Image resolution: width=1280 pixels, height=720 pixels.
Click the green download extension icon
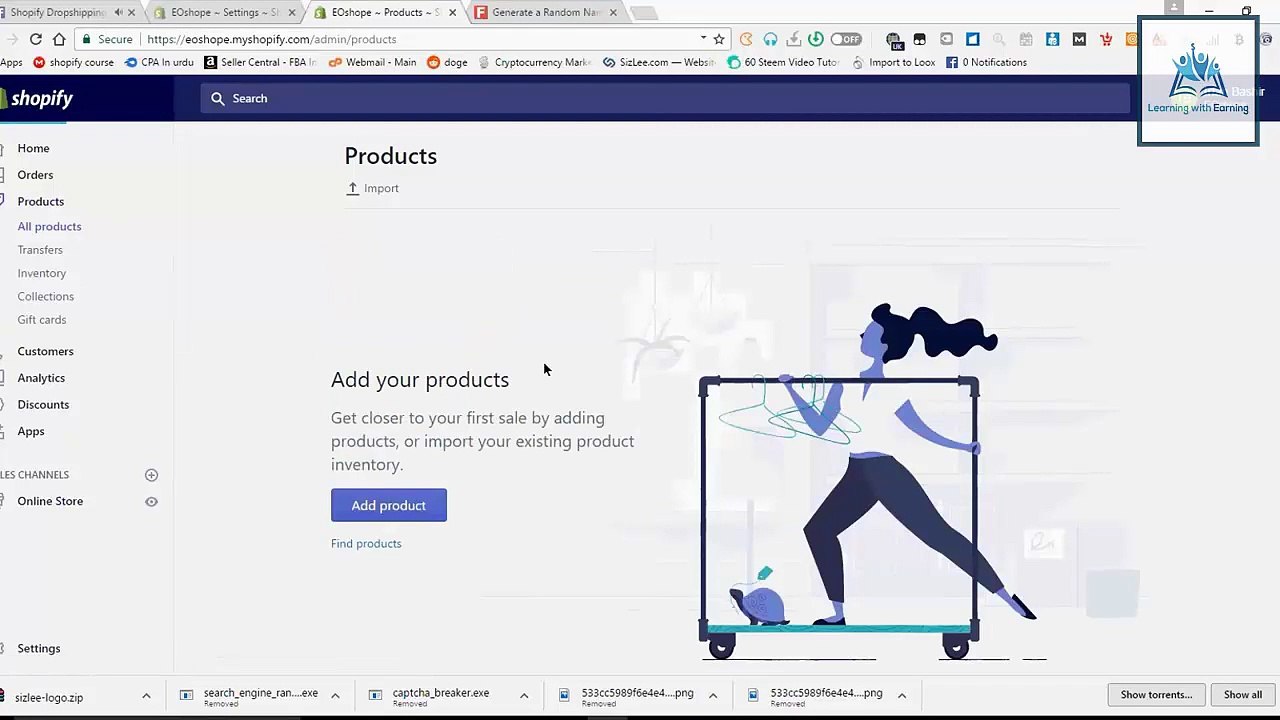816,39
